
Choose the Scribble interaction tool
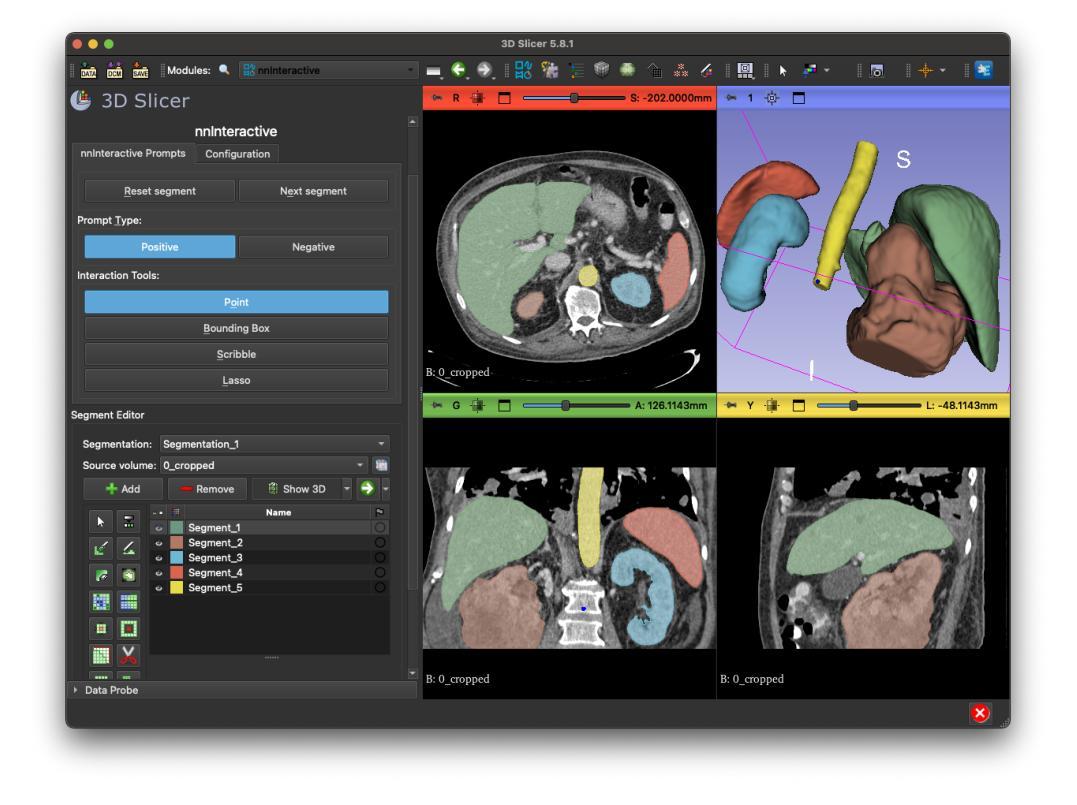(236, 354)
